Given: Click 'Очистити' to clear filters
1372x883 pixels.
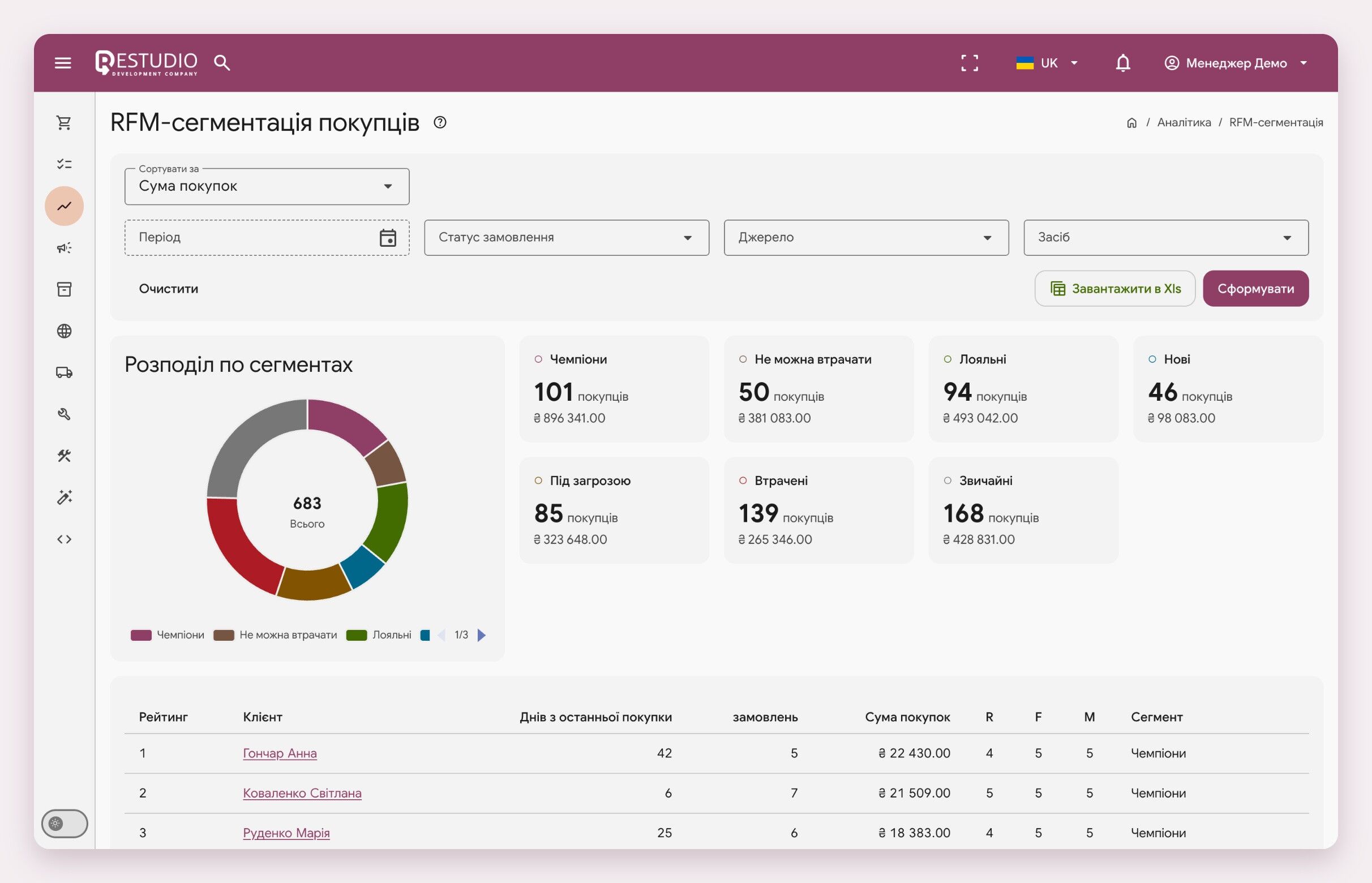Looking at the screenshot, I should pyautogui.click(x=169, y=289).
